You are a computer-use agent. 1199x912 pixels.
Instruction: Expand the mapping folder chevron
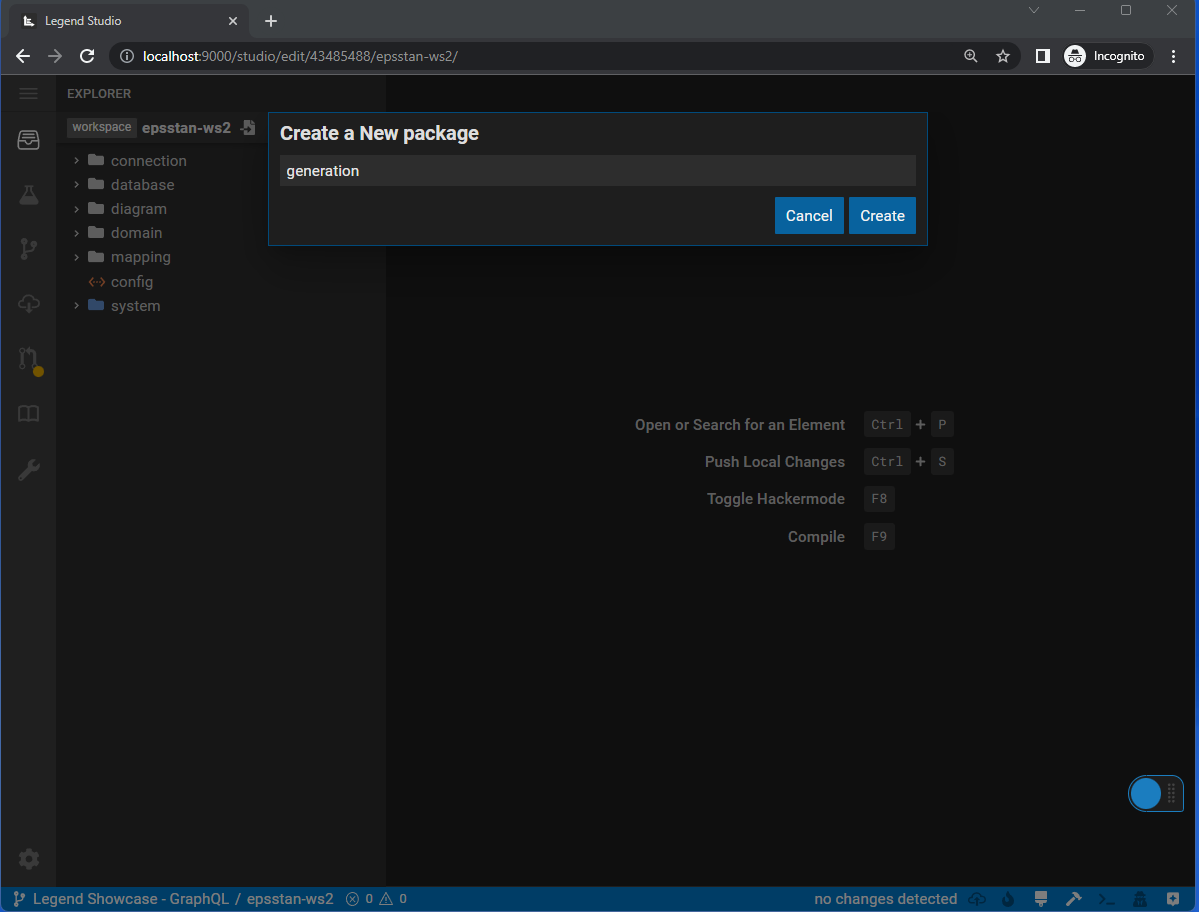(x=76, y=257)
